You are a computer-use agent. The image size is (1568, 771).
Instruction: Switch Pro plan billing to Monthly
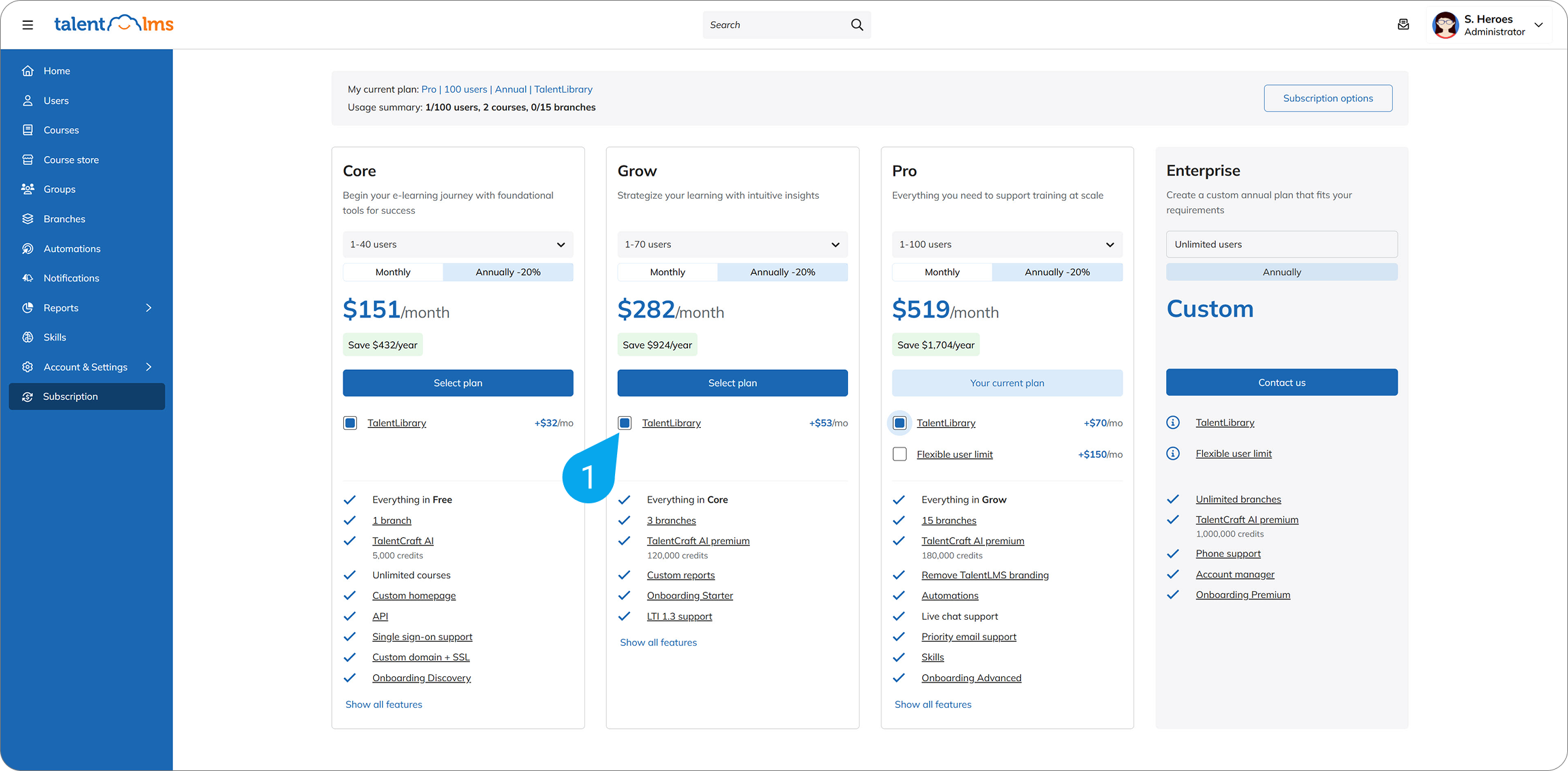942,272
